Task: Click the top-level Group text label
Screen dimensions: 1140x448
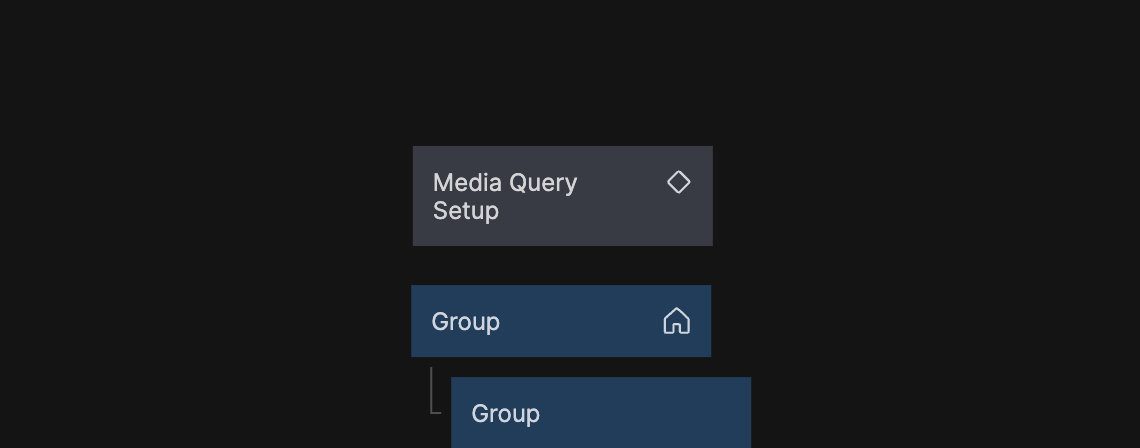Action: click(465, 322)
